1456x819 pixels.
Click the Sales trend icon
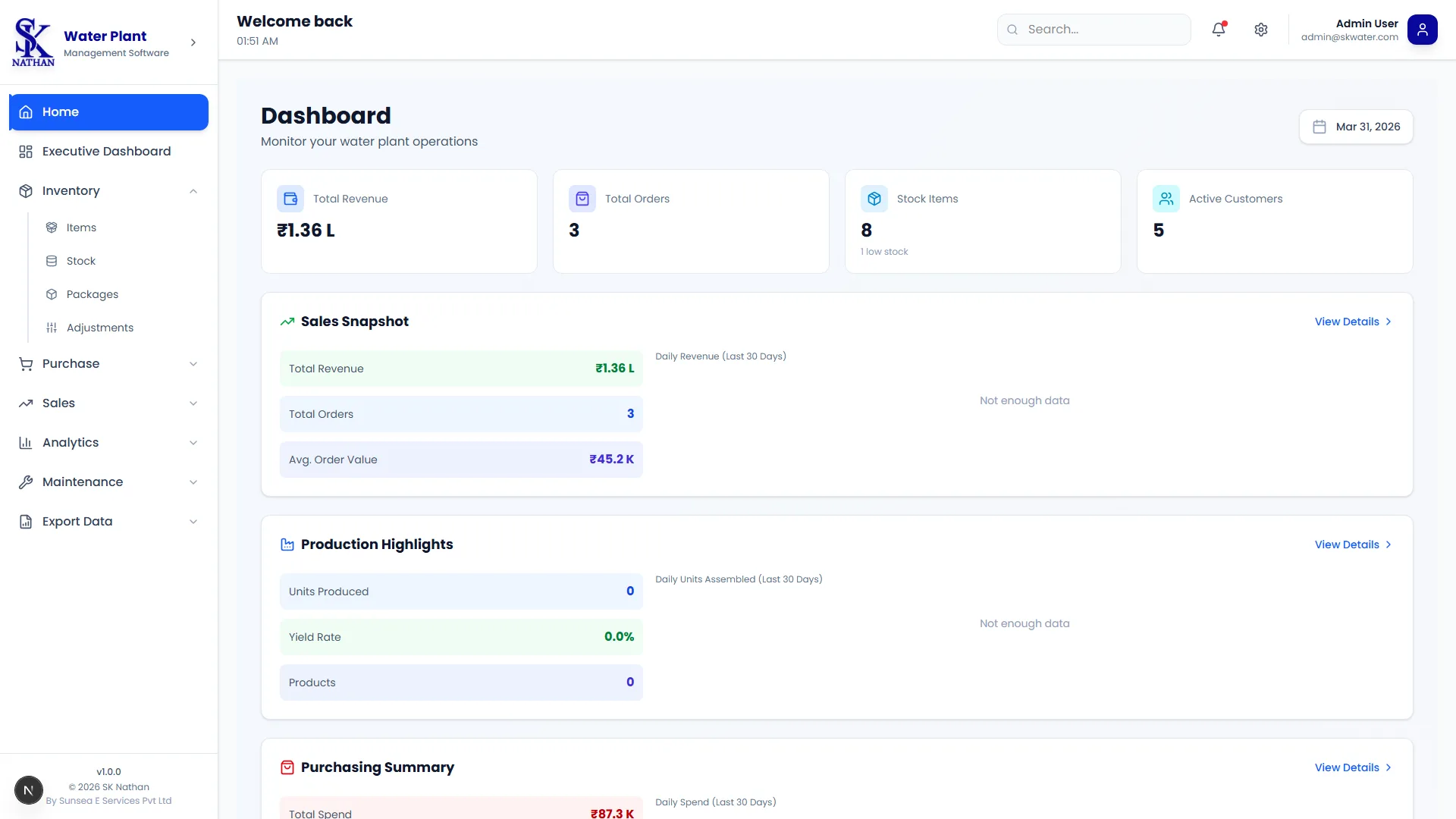tap(26, 403)
